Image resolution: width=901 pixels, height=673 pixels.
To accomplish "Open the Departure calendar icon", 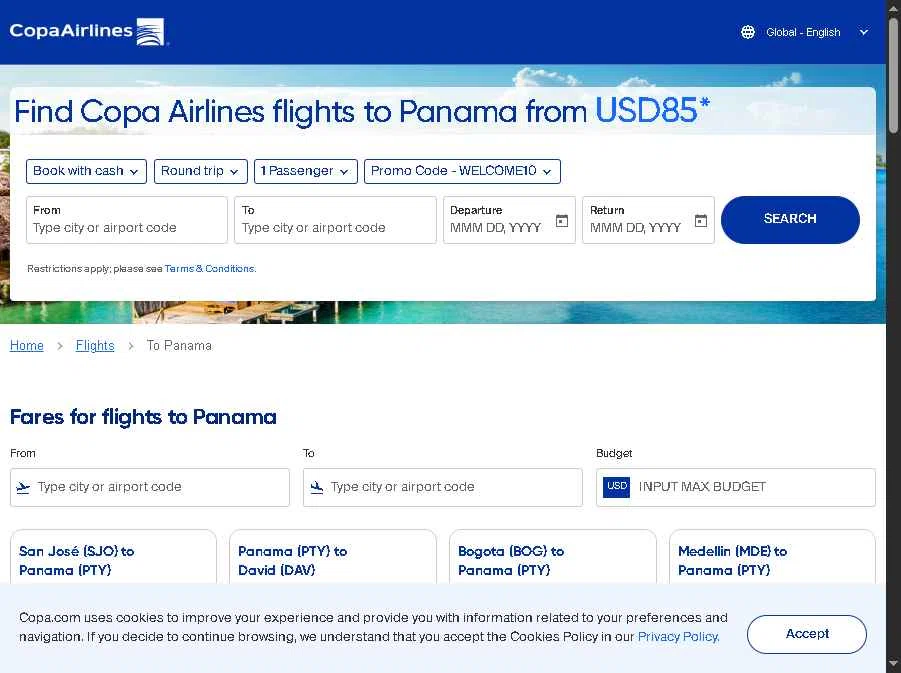I will [x=562, y=221].
